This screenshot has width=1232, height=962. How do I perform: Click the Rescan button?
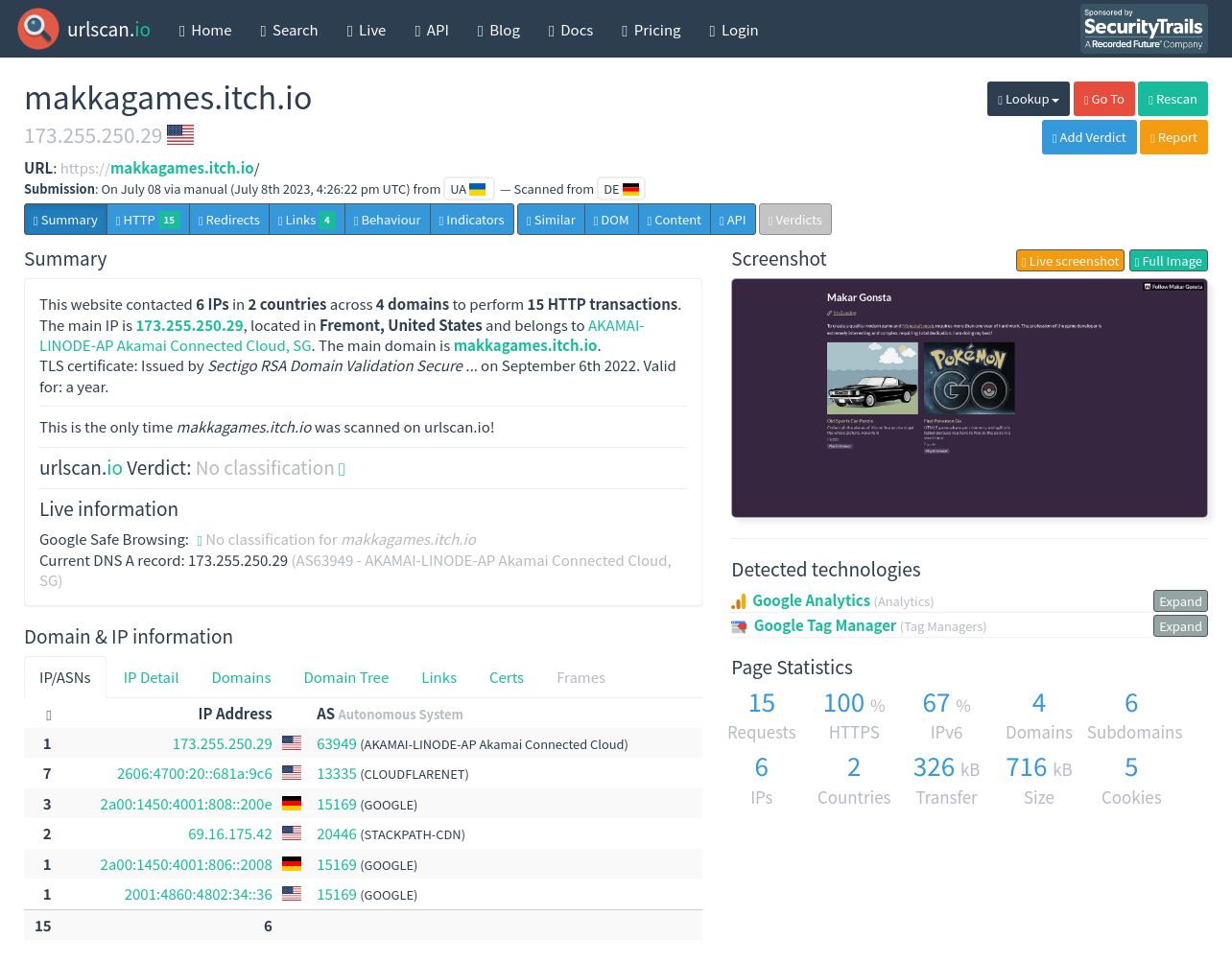1173,99
